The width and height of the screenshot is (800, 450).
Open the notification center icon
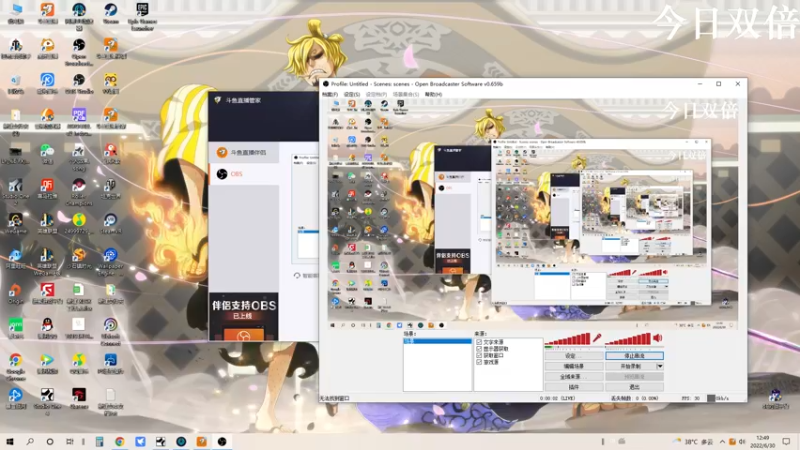(x=786, y=441)
